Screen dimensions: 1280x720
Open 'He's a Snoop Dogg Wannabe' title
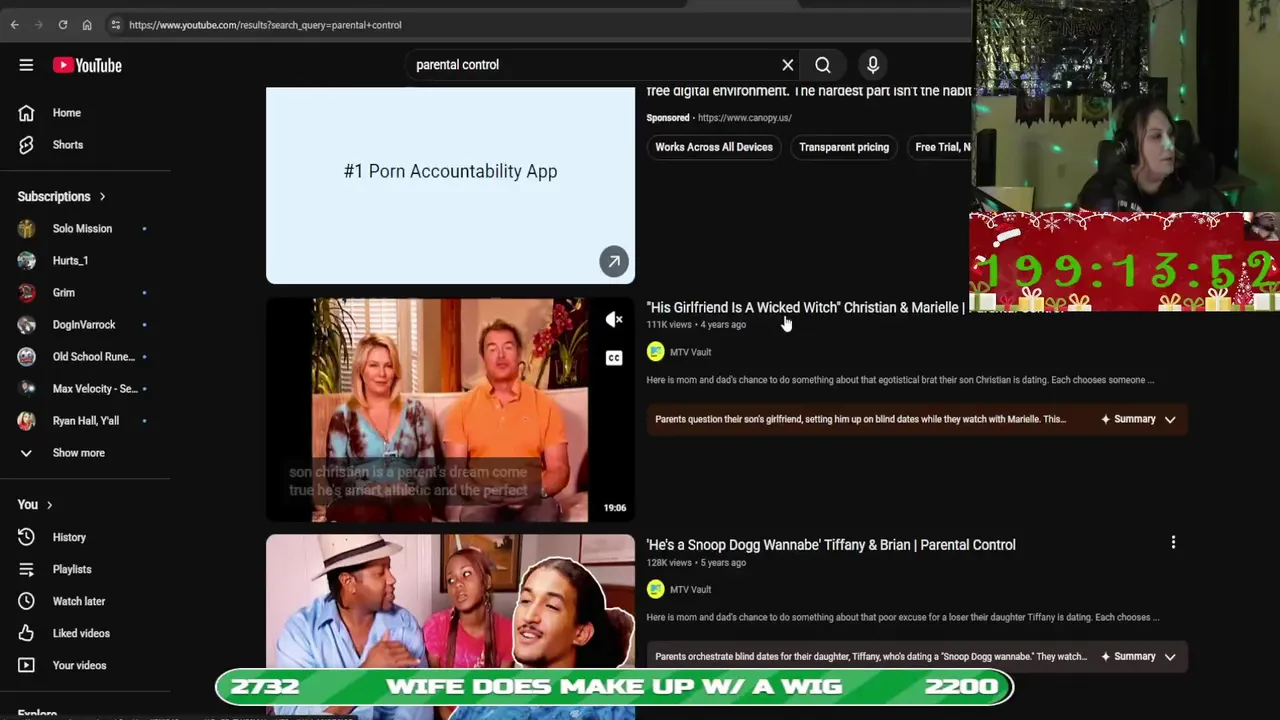coord(831,545)
